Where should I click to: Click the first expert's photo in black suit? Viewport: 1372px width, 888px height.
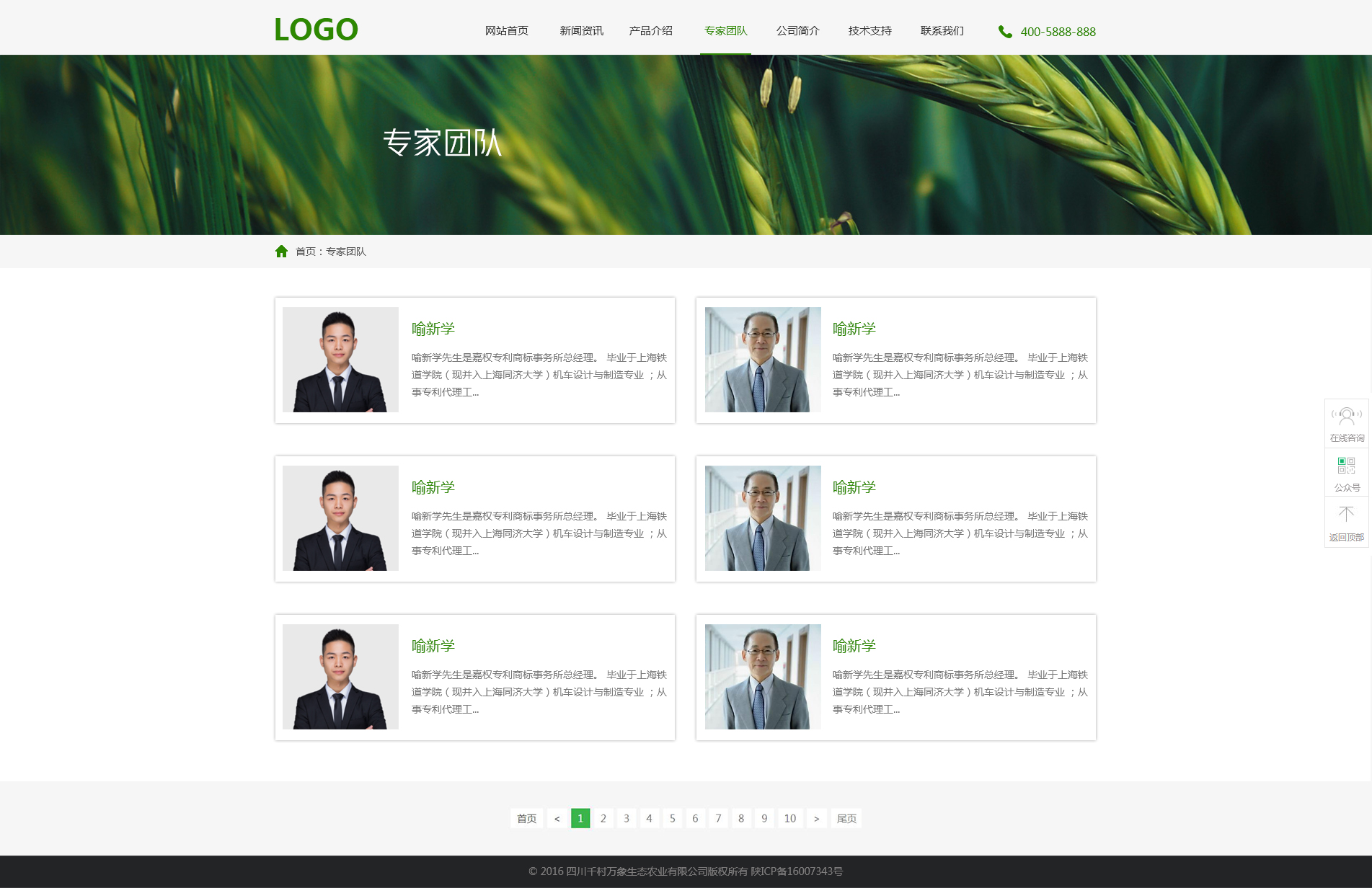click(340, 360)
